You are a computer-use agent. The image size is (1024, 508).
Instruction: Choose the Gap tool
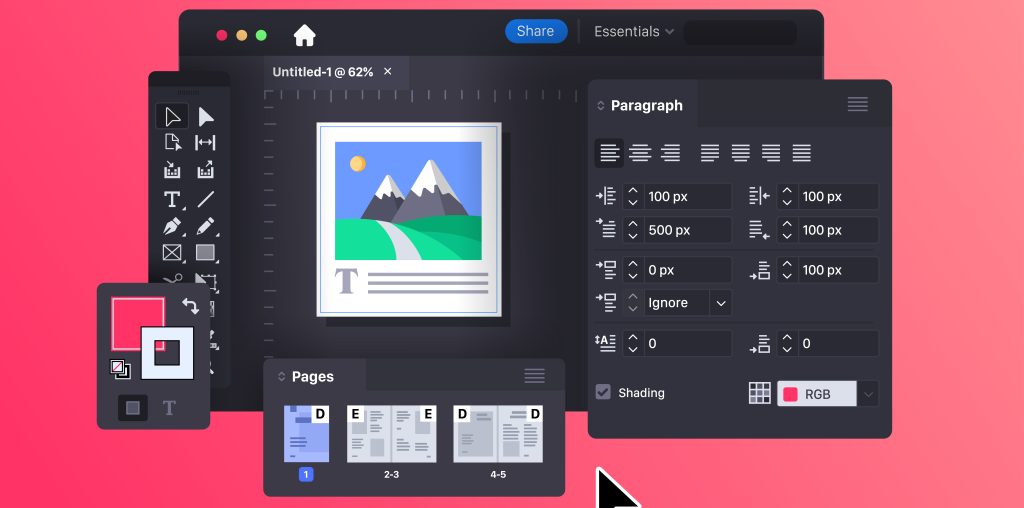click(205, 142)
